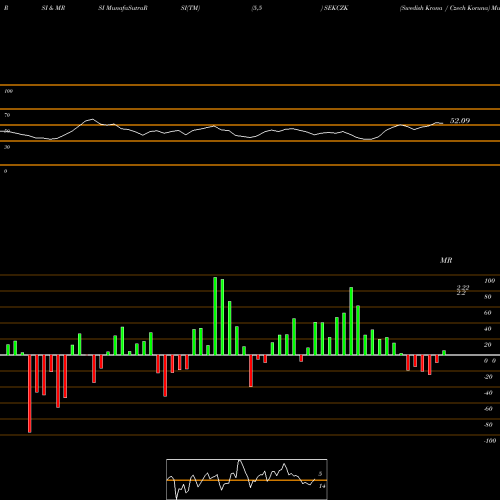Click the -80 label on the MR axis

pos(488,425)
